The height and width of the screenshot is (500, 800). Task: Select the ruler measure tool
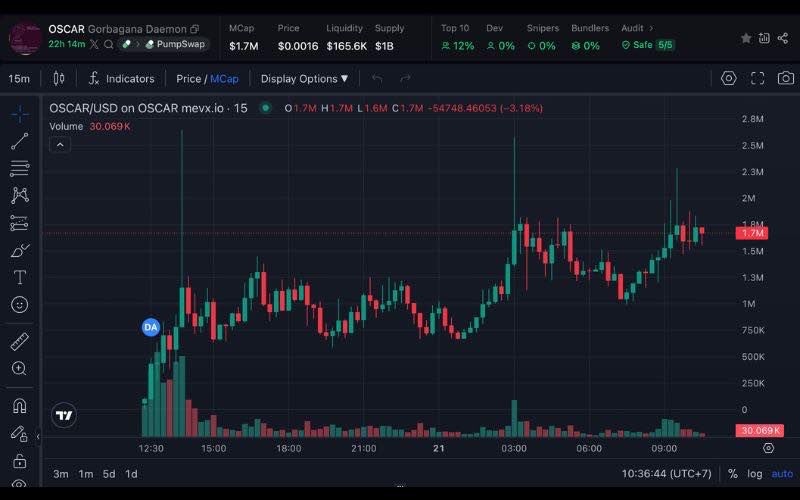[x=19, y=341]
